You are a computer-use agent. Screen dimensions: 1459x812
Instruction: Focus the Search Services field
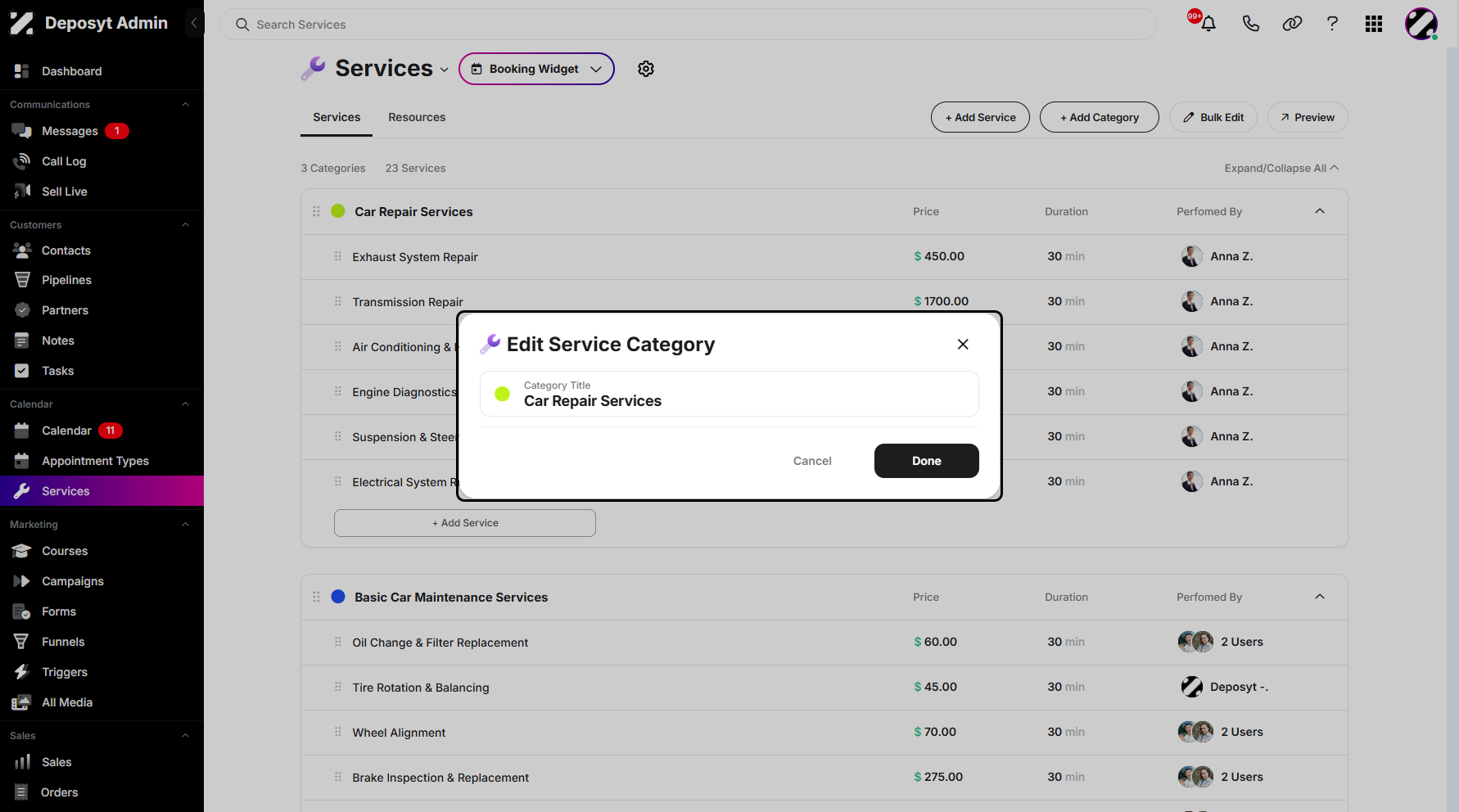[x=688, y=25]
